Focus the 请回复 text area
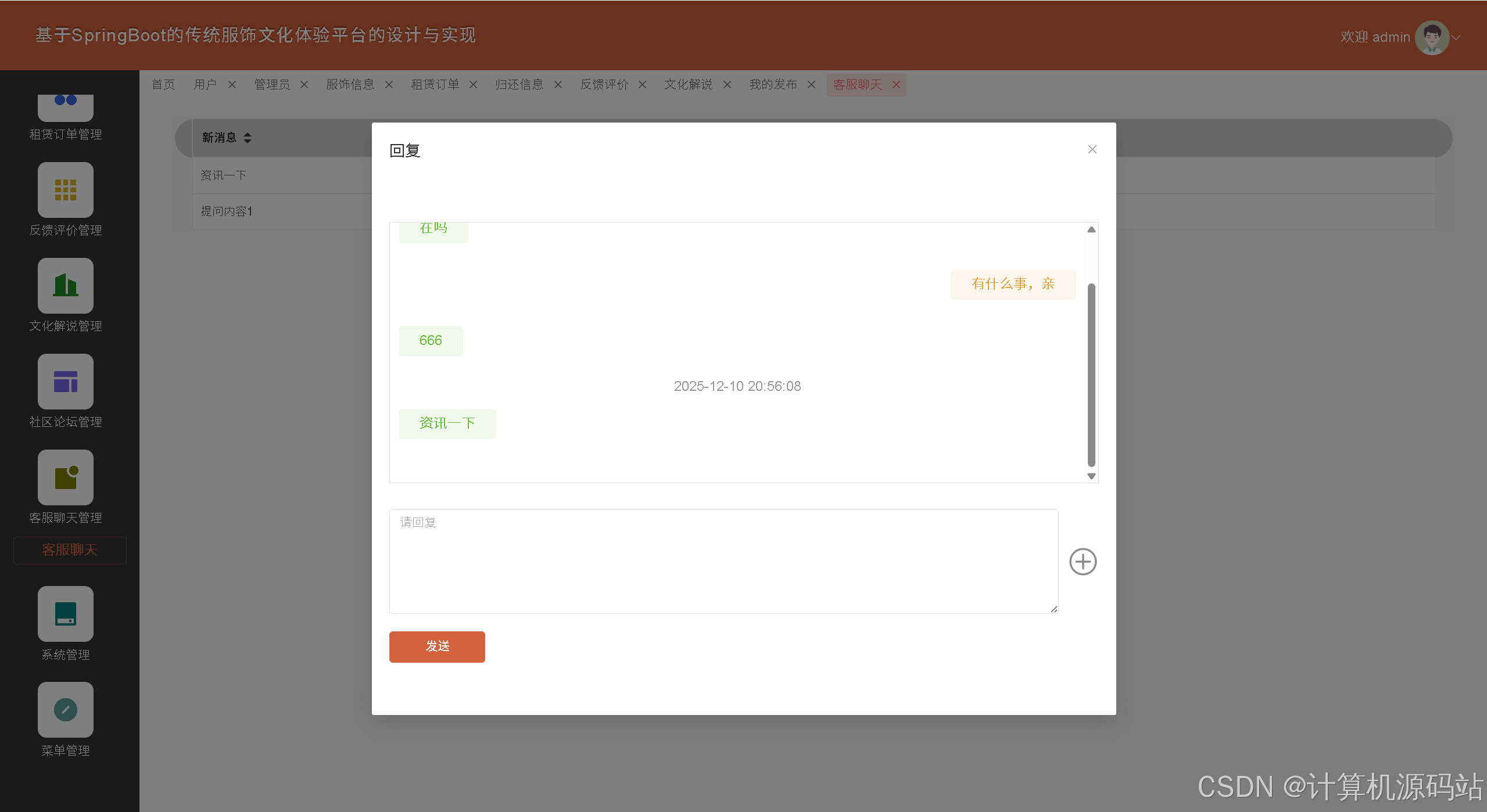The height and width of the screenshot is (812, 1487). point(723,561)
